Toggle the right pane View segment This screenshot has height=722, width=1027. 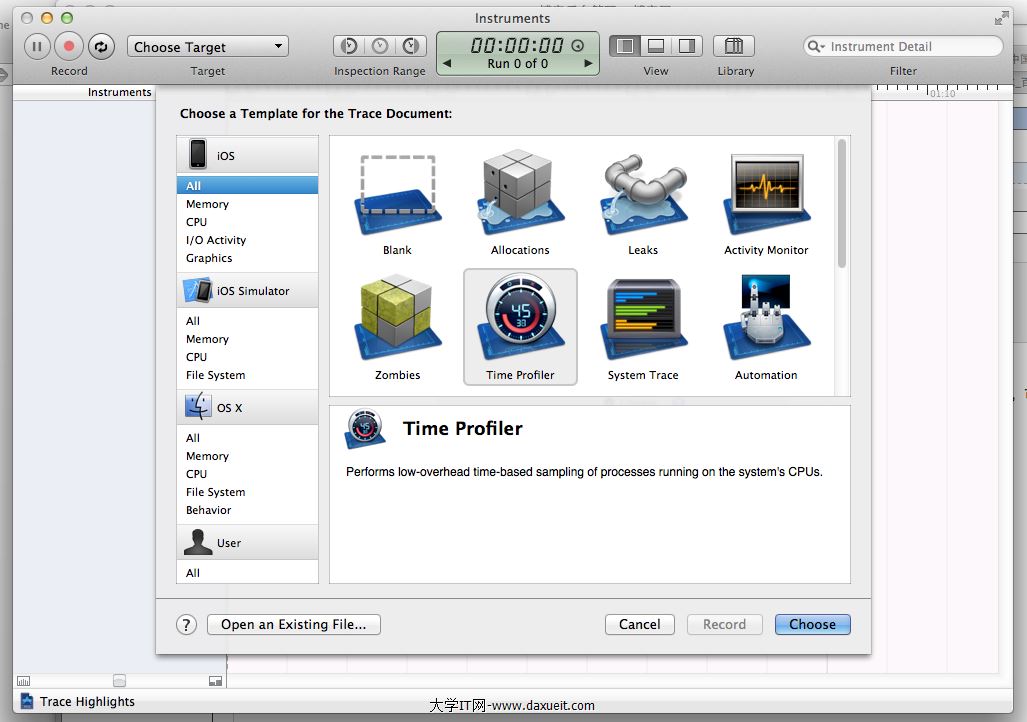coord(687,46)
